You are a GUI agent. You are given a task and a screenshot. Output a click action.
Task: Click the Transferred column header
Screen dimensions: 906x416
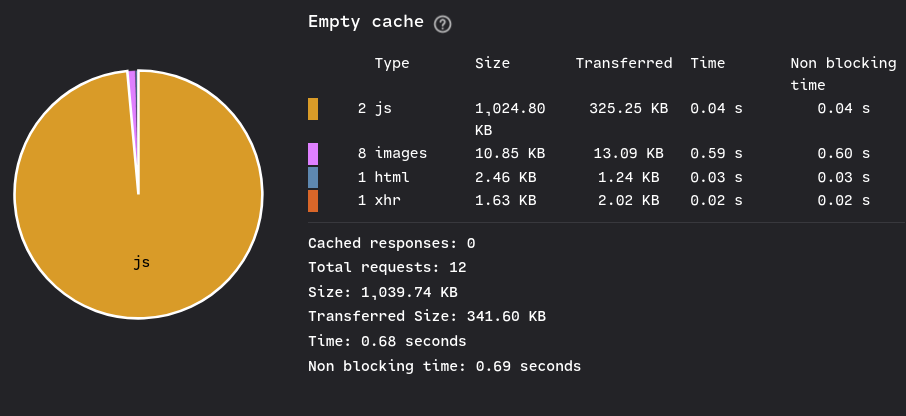[x=624, y=63]
